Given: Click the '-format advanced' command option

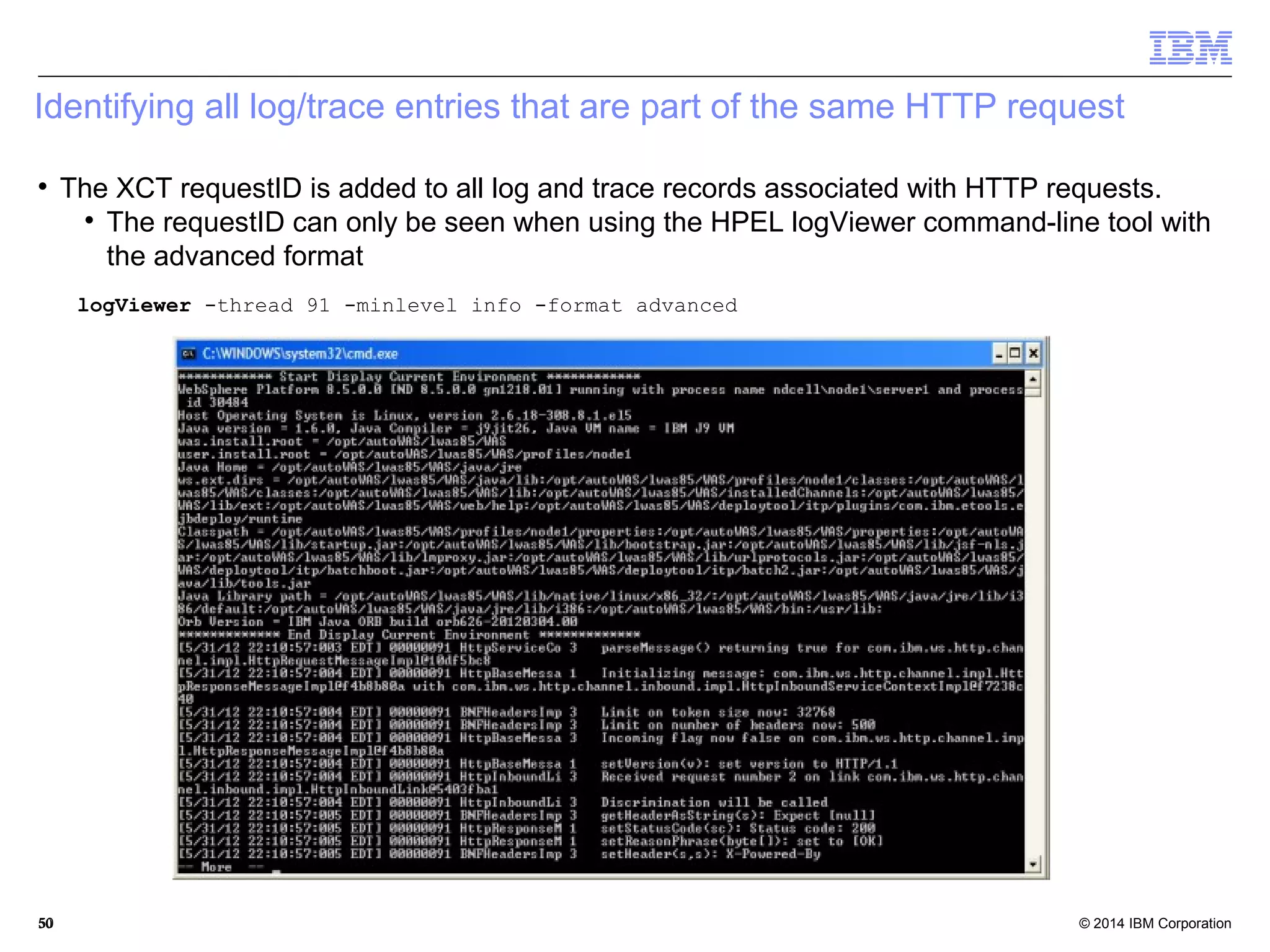Looking at the screenshot, I should pos(636,306).
